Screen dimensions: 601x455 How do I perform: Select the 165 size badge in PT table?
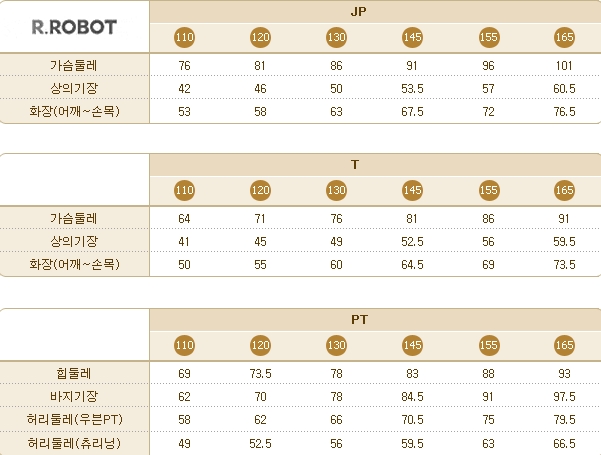(x=564, y=345)
